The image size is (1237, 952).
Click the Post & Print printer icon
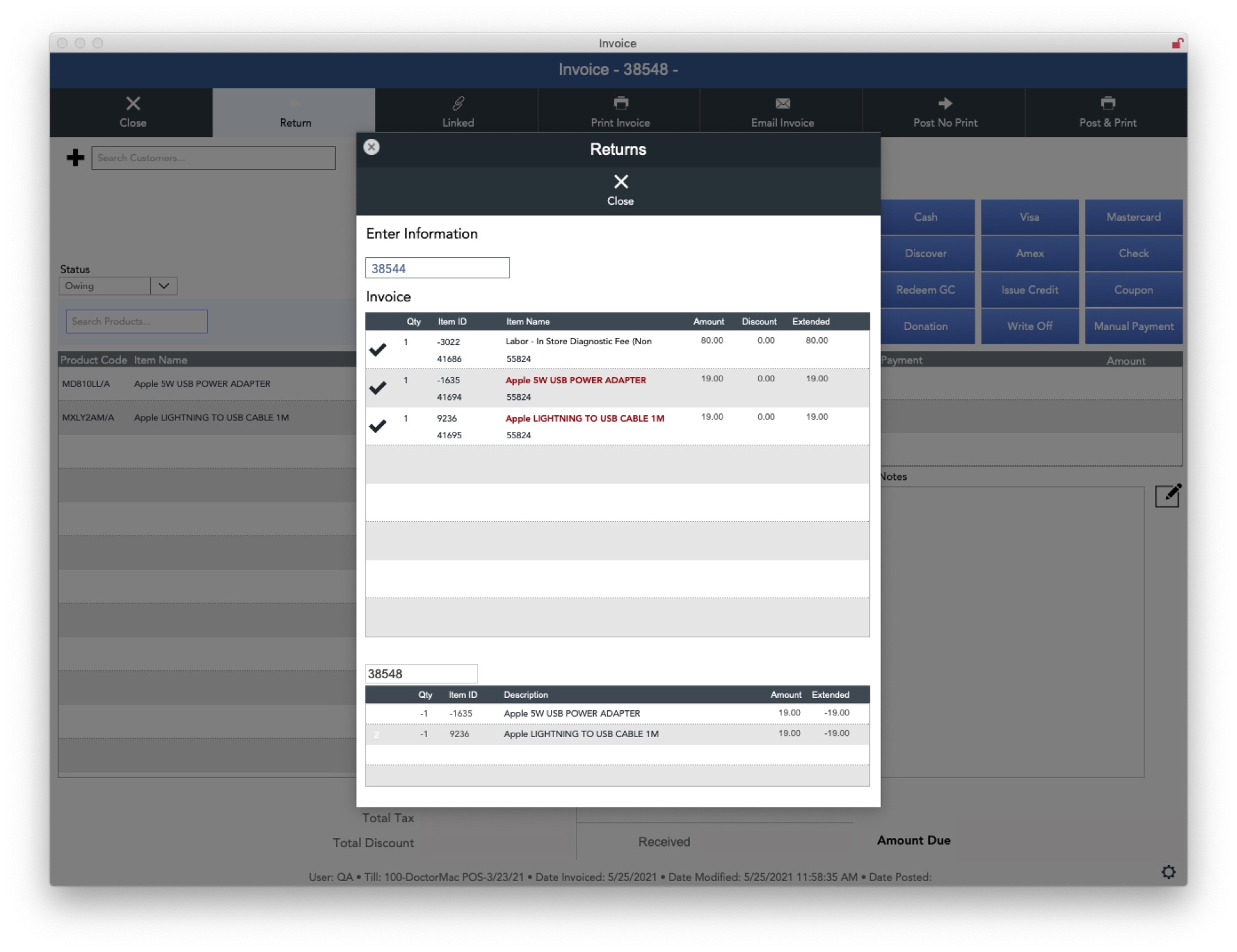(1107, 103)
